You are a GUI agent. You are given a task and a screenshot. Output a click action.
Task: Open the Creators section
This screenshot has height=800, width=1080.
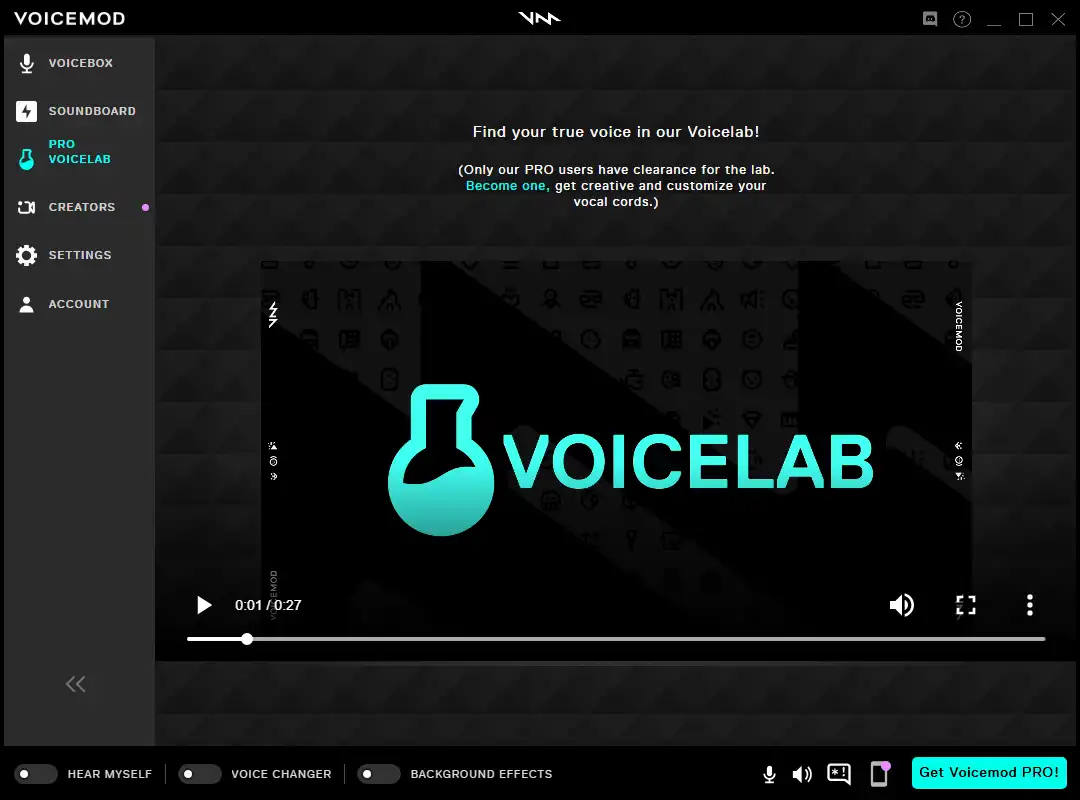coord(79,207)
